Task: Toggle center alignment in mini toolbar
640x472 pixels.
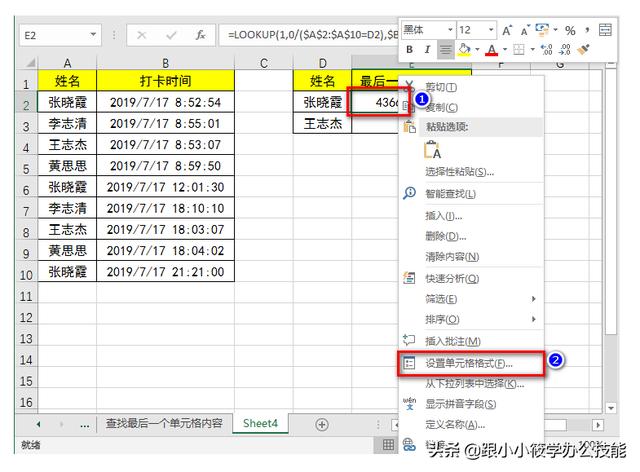Action: click(x=445, y=50)
